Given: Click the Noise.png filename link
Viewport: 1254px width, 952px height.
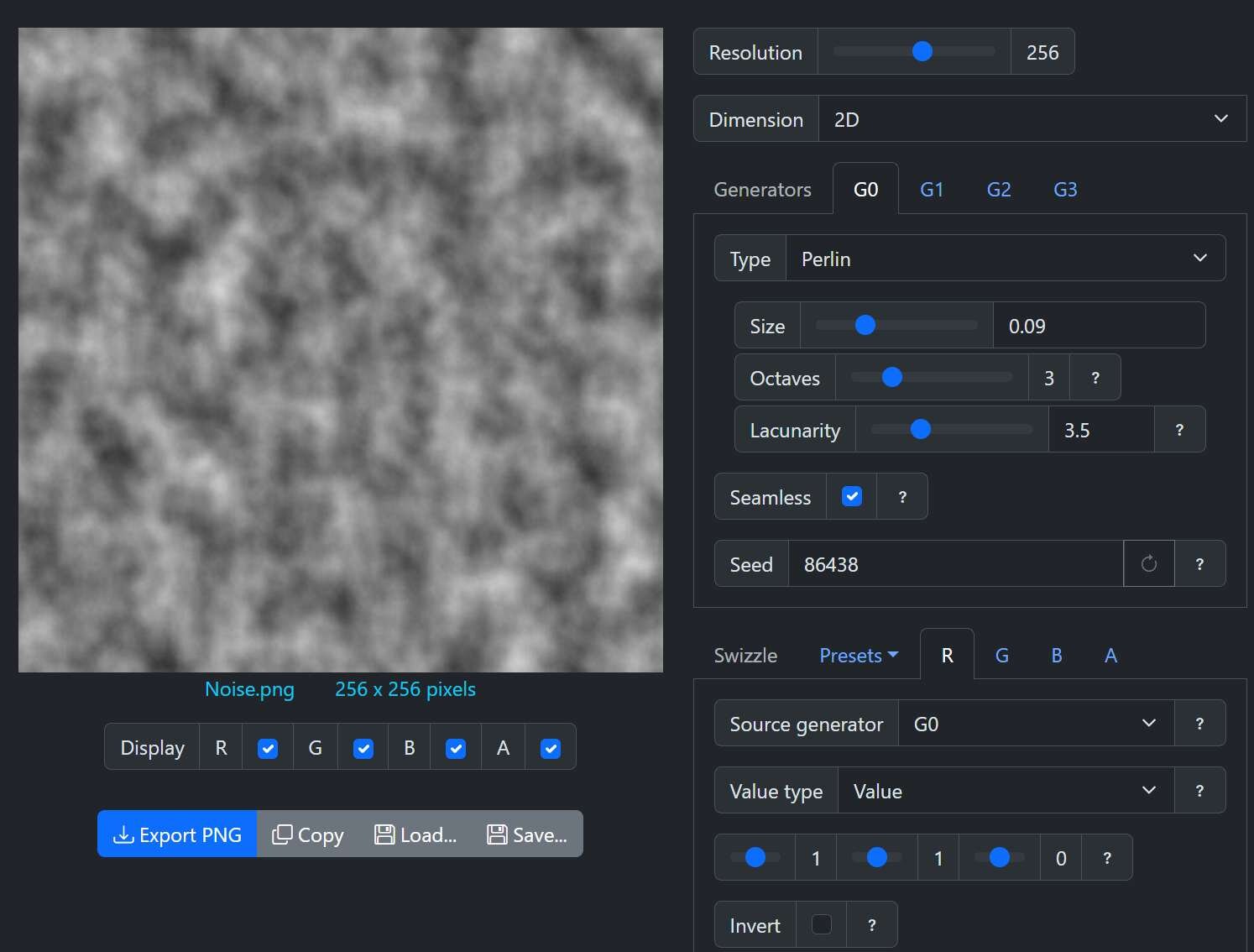Looking at the screenshot, I should pyautogui.click(x=248, y=688).
